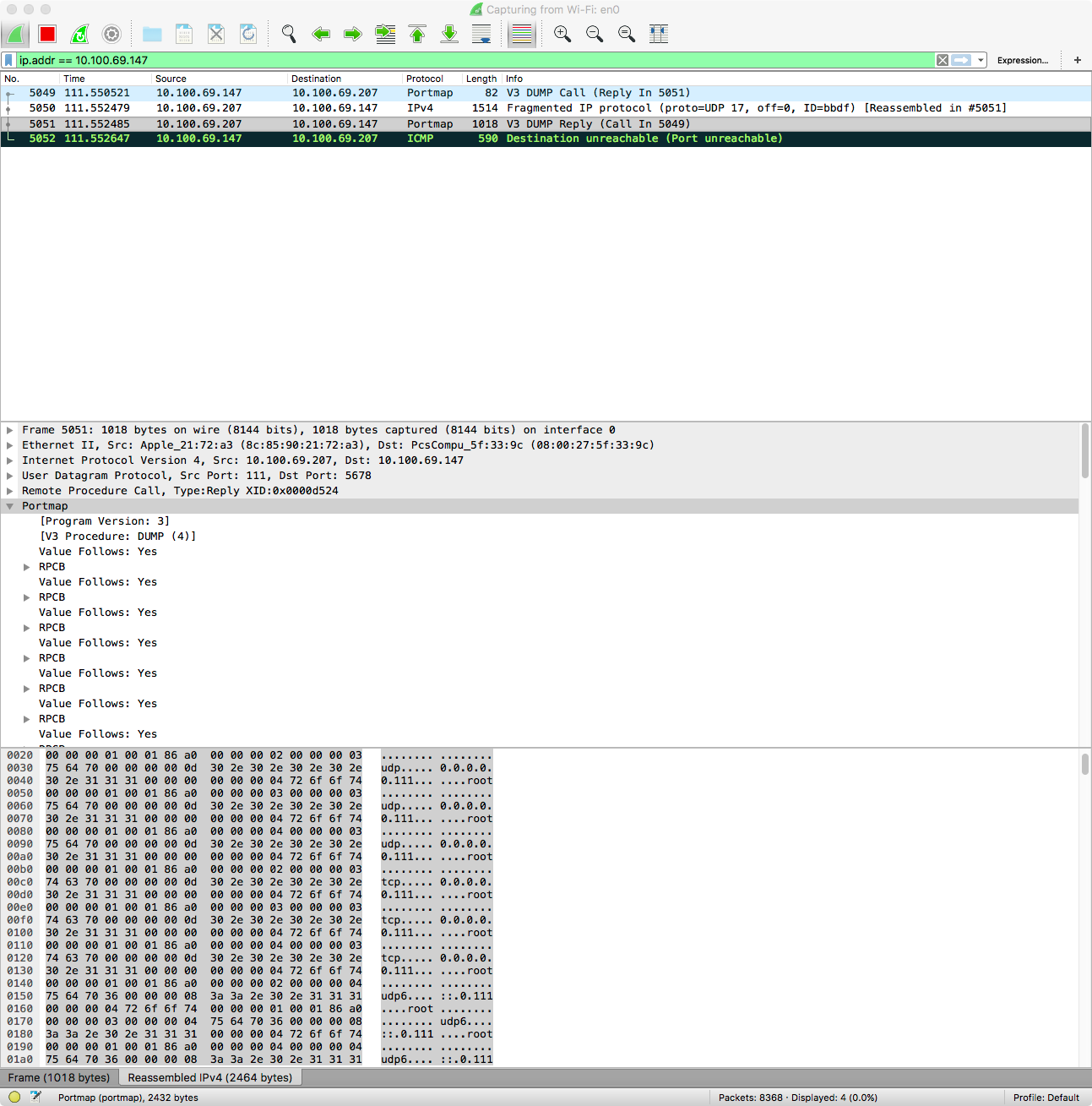Go back in packet history
Image resolution: width=1092 pixels, height=1106 pixels.
[321, 35]
